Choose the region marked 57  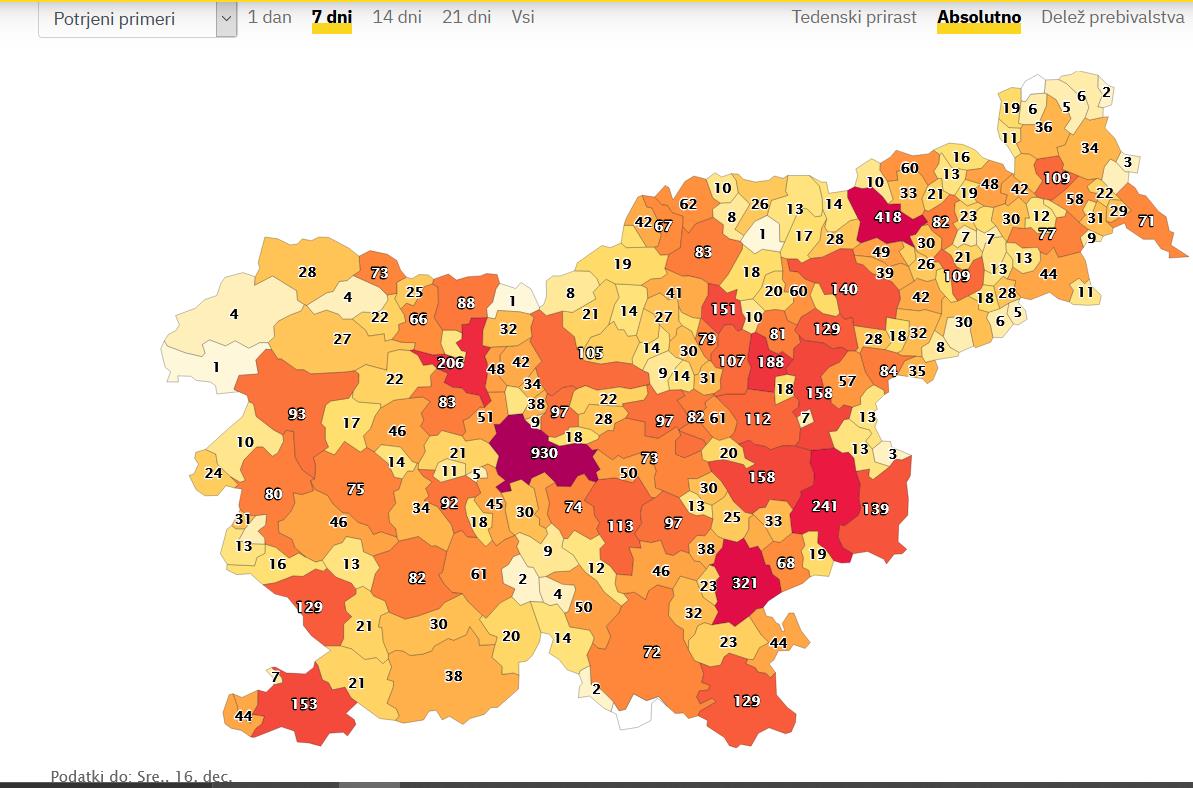(847, 381)
